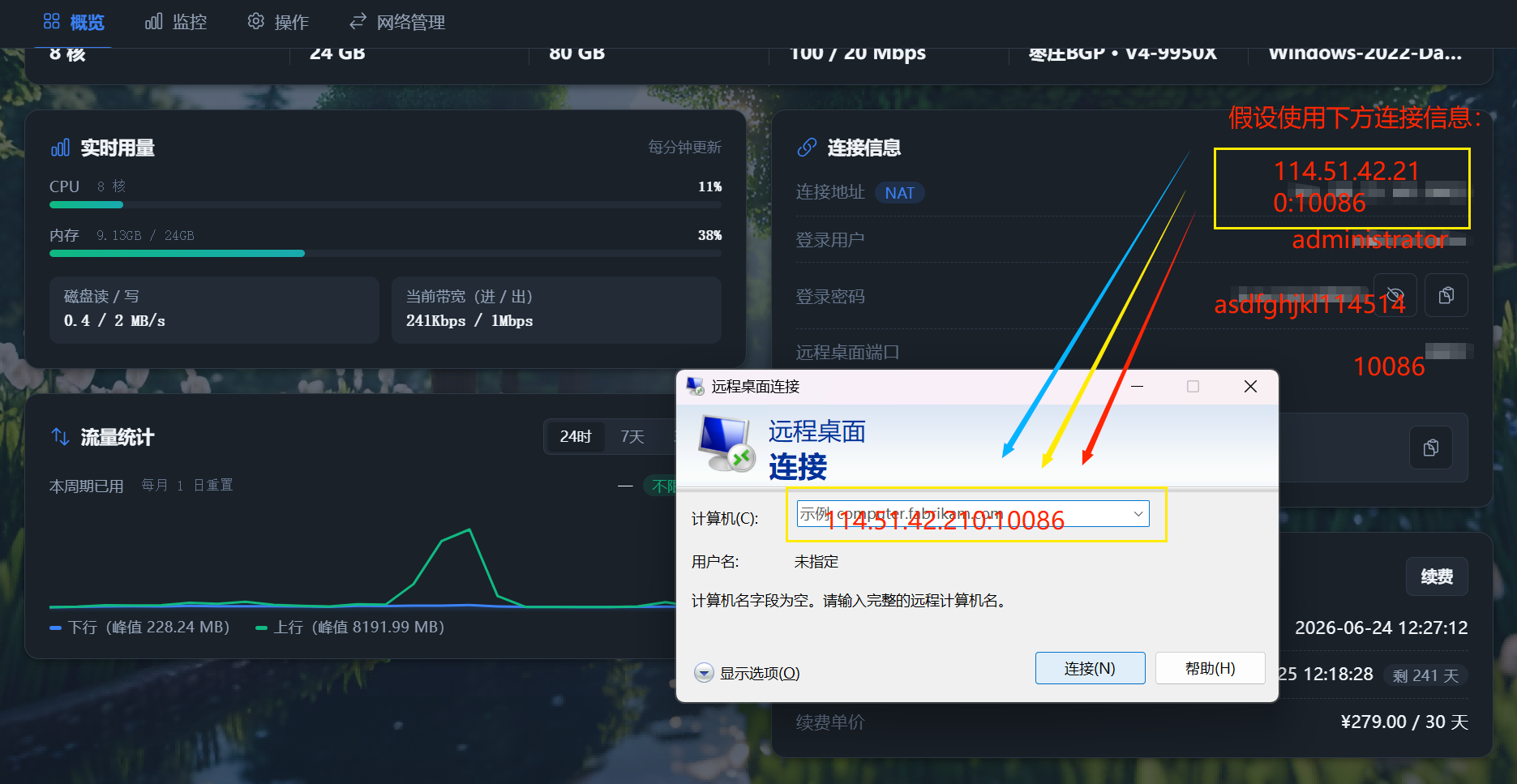Click the 2026-06-24 12:27:12 date value
The width and height of the screenshot is (1517, 784).
coord(1382,628)
